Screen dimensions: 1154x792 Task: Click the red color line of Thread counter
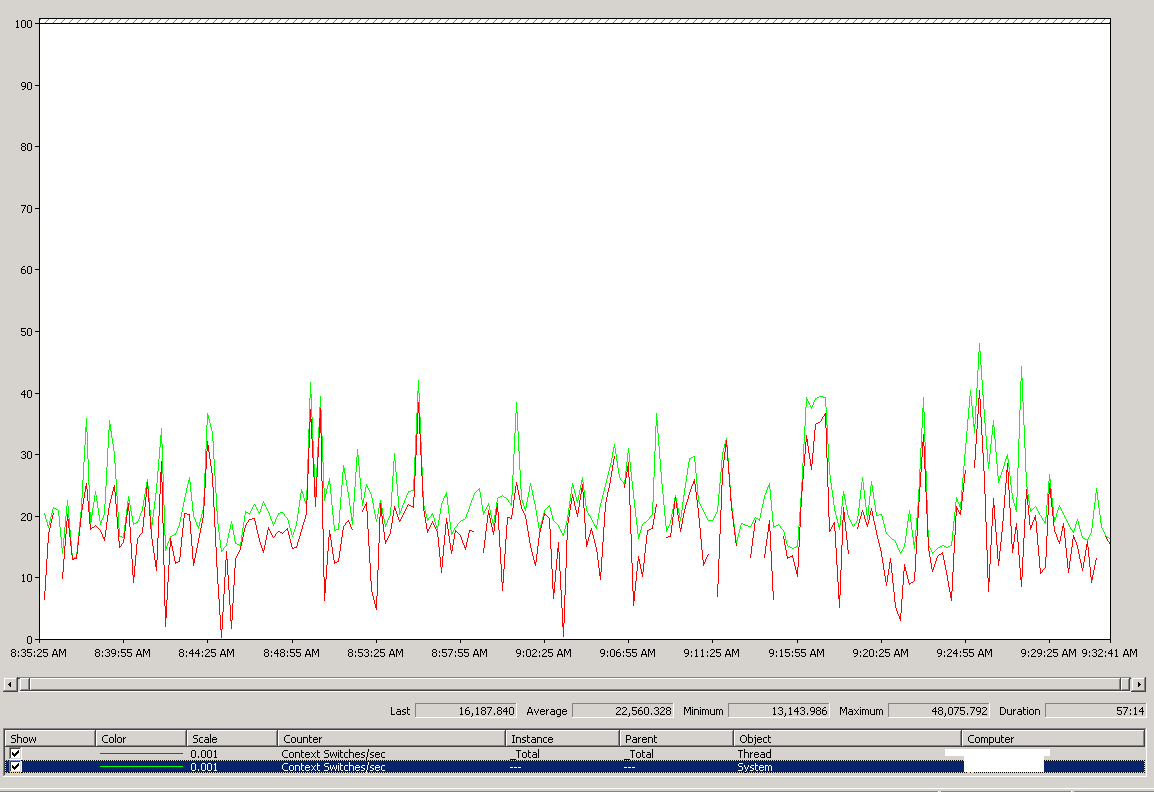(x=141, y=754)
